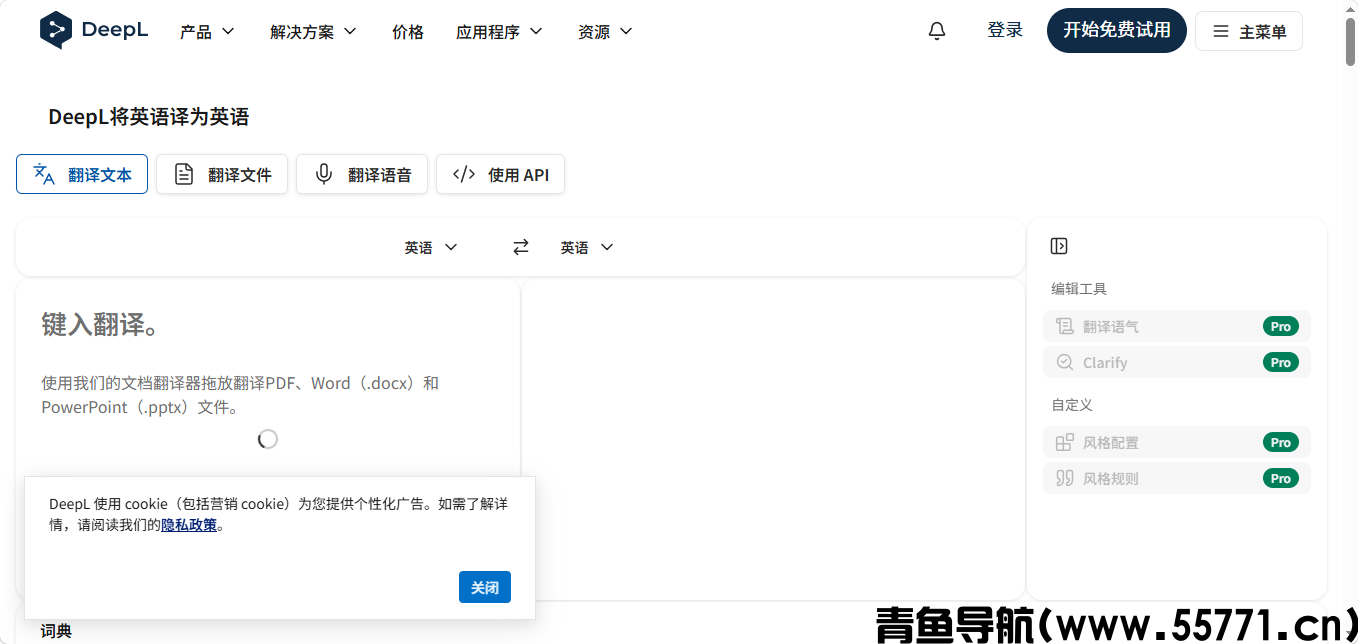This screenshot has height=644, width=1358.
Task: Click the 登录 link
Action: click(x=1005, y=30)
